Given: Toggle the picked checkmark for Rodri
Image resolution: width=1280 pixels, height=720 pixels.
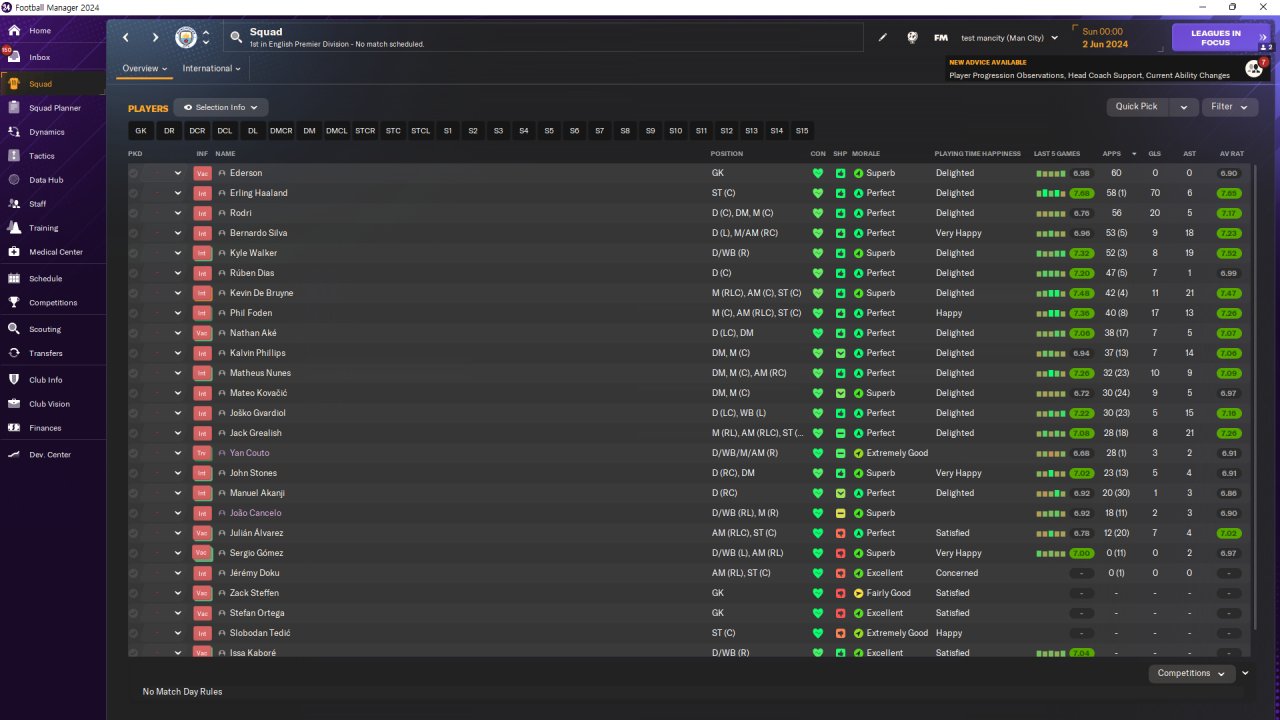Looking at the screenshot, I should click(x=134, y=213).
